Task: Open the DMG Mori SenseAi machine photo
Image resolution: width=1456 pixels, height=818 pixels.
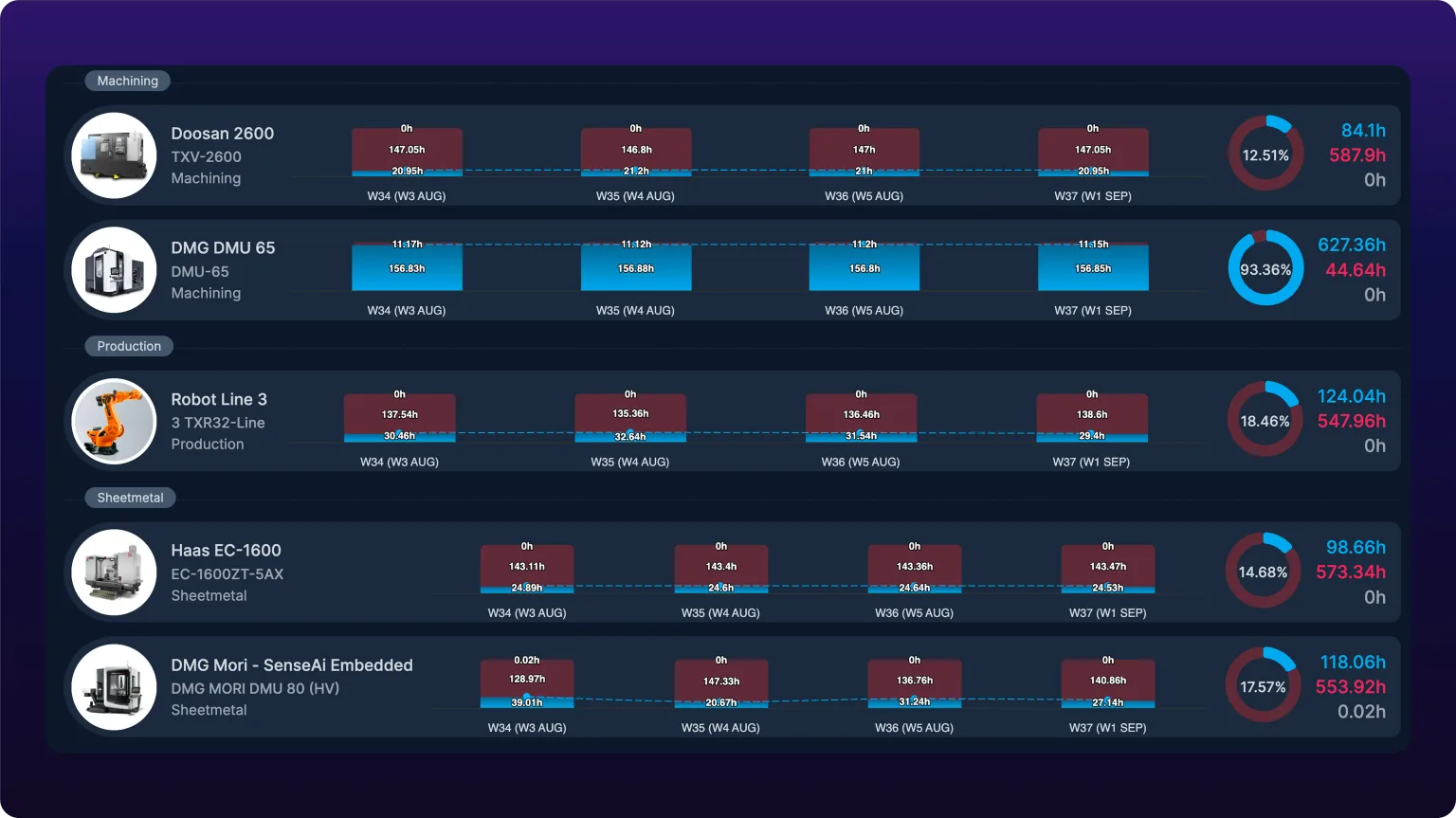Action: pyautogui.click(x=115, y=687)
